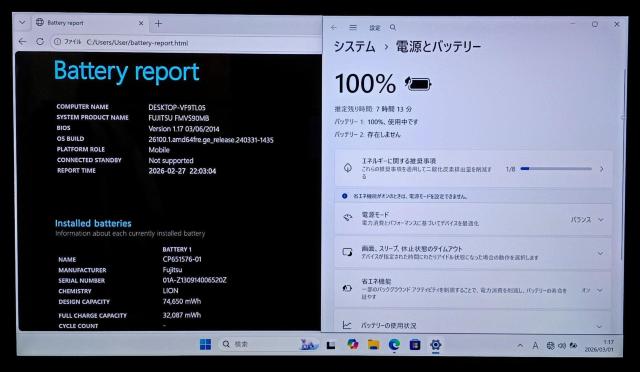Open the browser tab list chevron
The width and height of the screenshot is (640, 372).
[22, 23]
